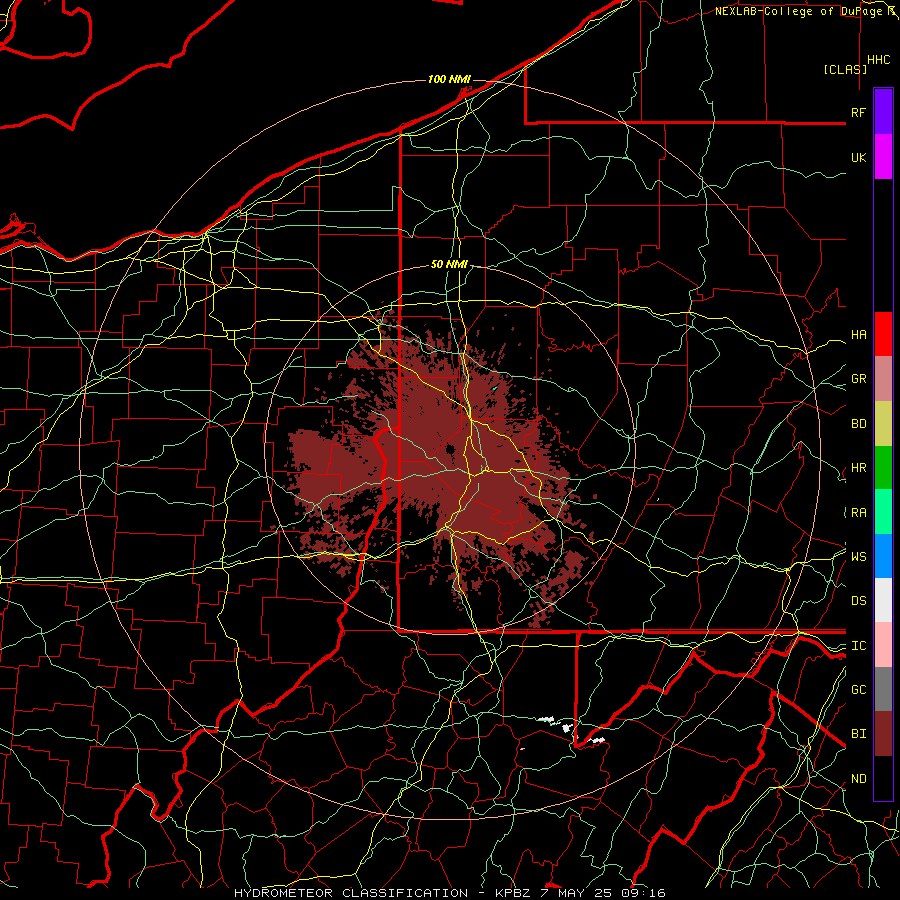Click the 50 NMI range ring label
The width and height of the screenshot is (900, 900).
click(x=449, y=264)
